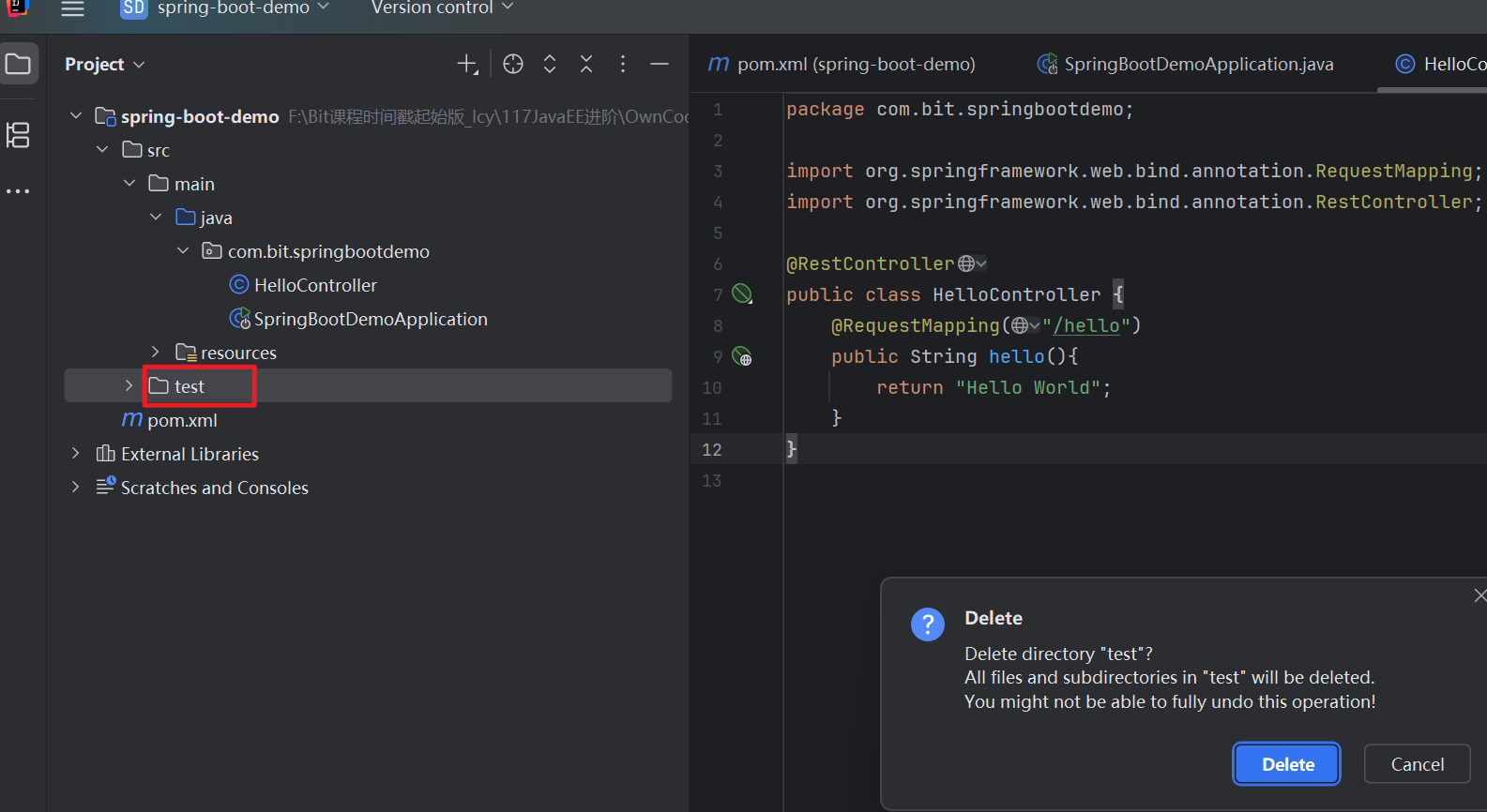The height and width of the screenshot is (812, 1487).
Task: Click the package declaration on line 1
Action: point(960,109)
